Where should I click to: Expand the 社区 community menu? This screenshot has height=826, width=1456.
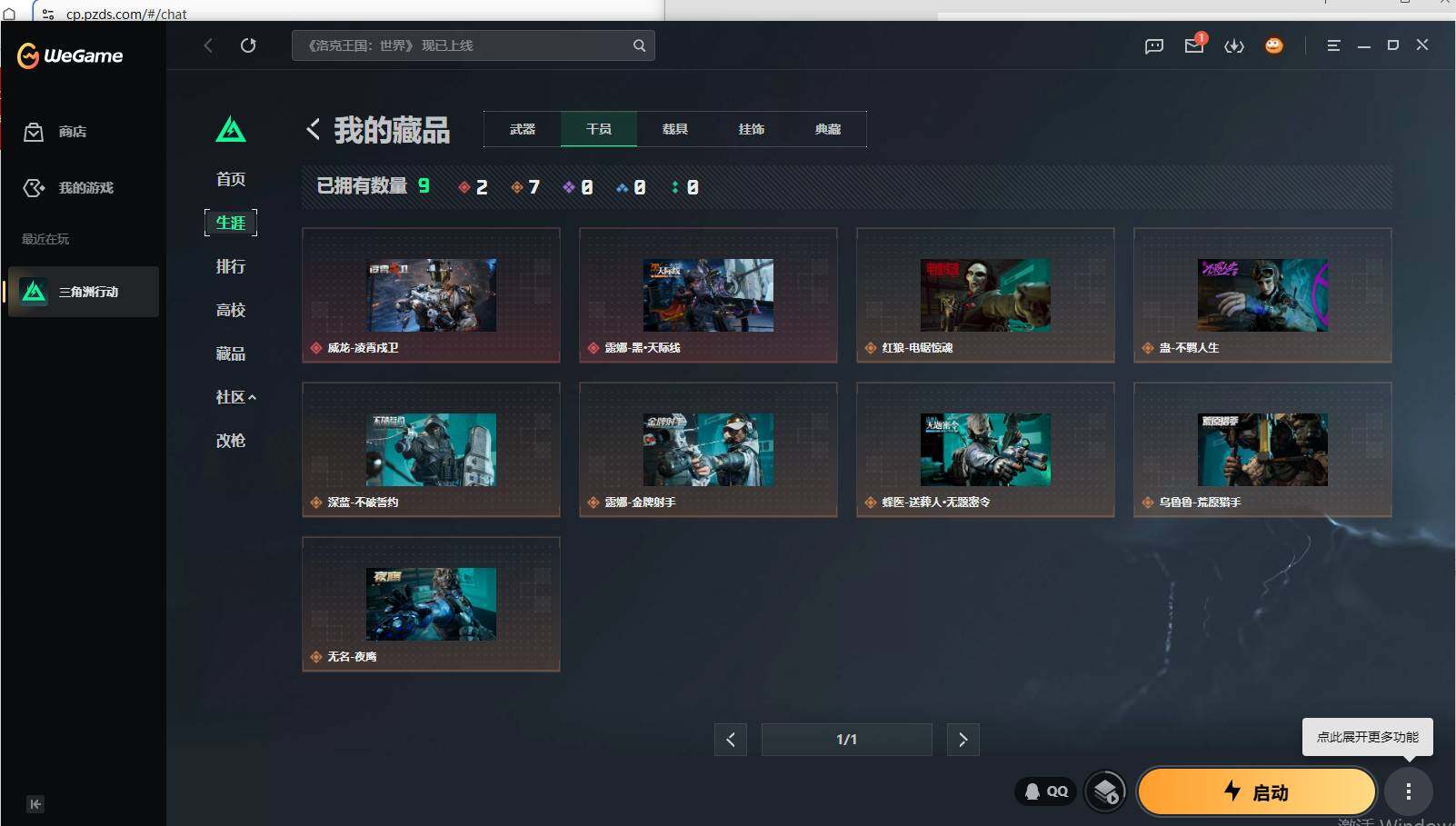[x=236, y=397]
